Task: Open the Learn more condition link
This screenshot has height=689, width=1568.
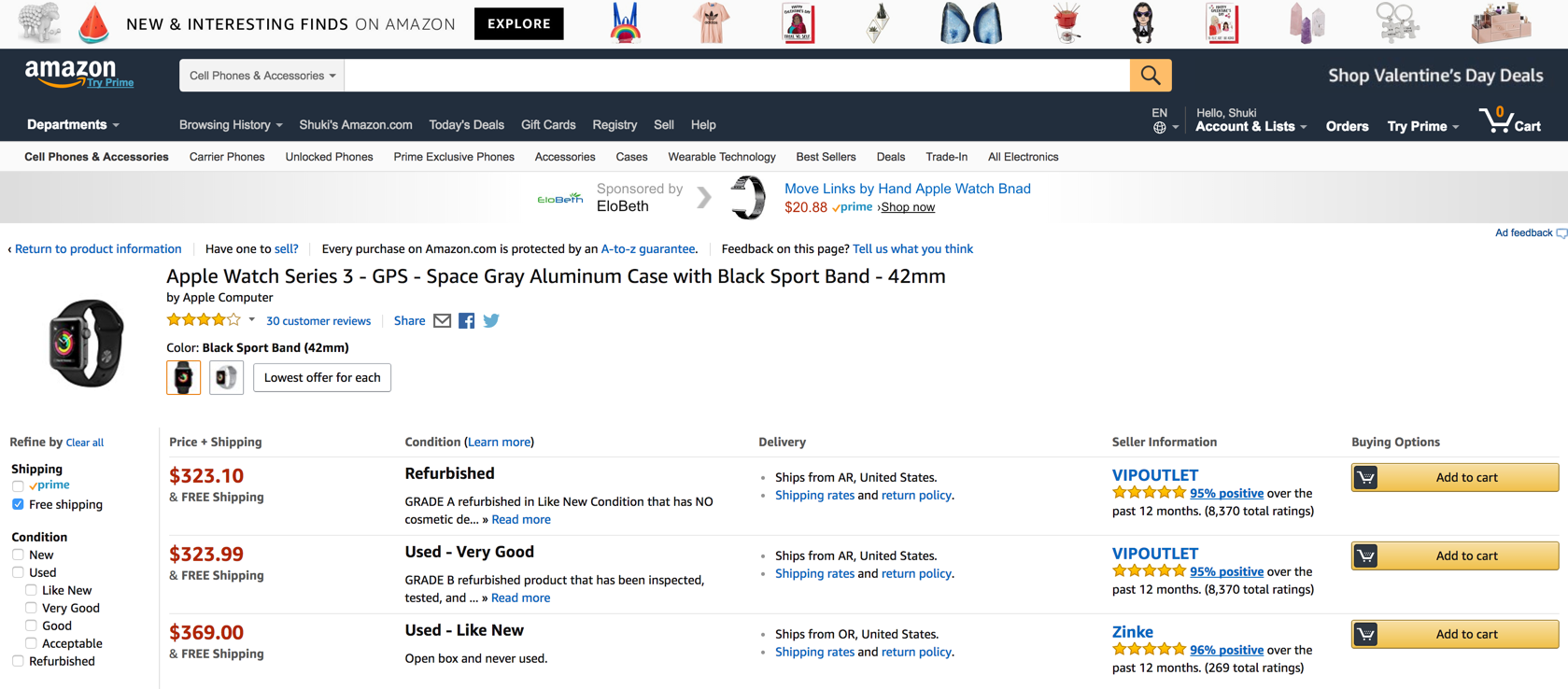Action: pyautogui.click(x=499, y=442)
